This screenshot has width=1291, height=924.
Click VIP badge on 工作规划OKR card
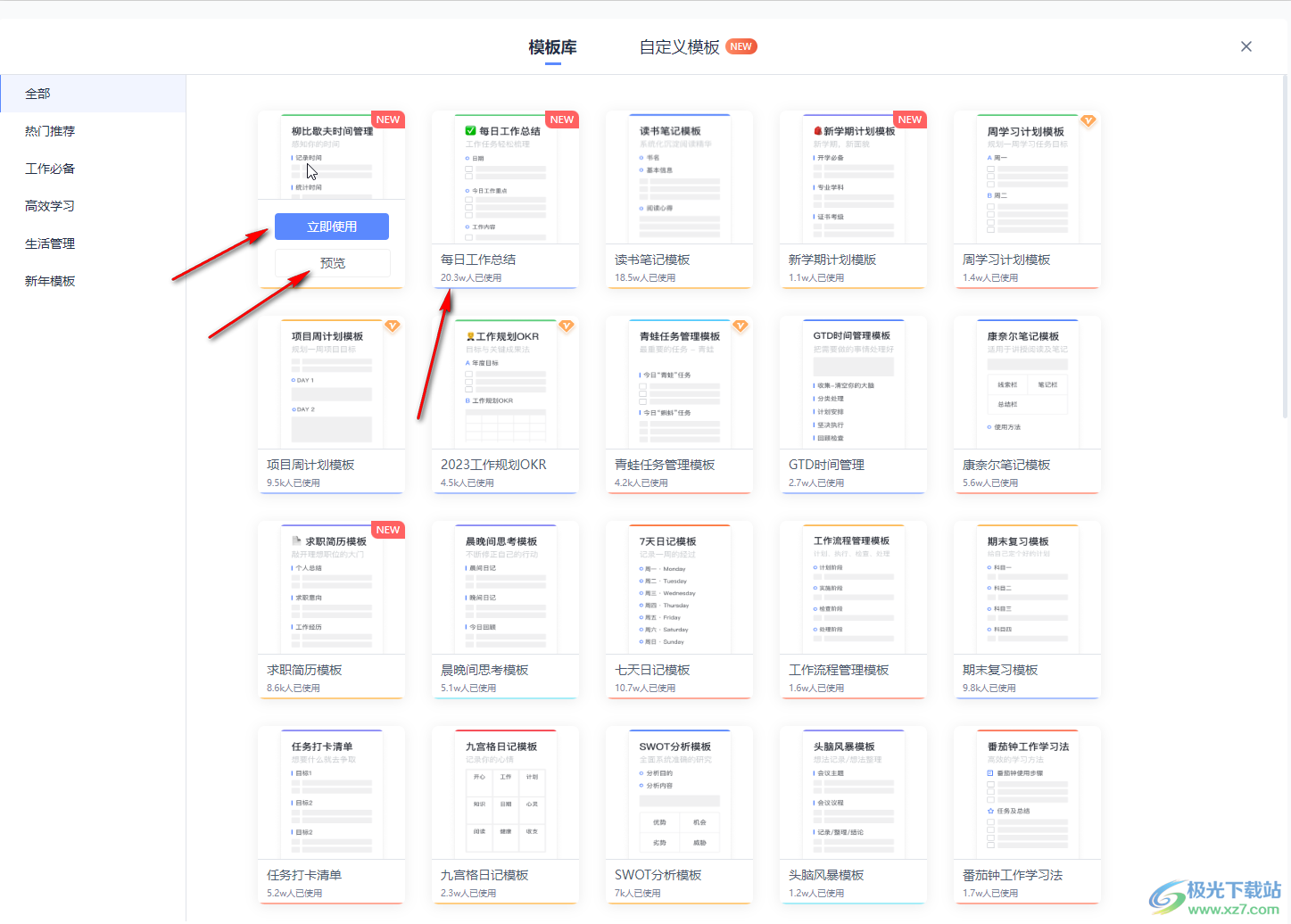coord(566,326)
